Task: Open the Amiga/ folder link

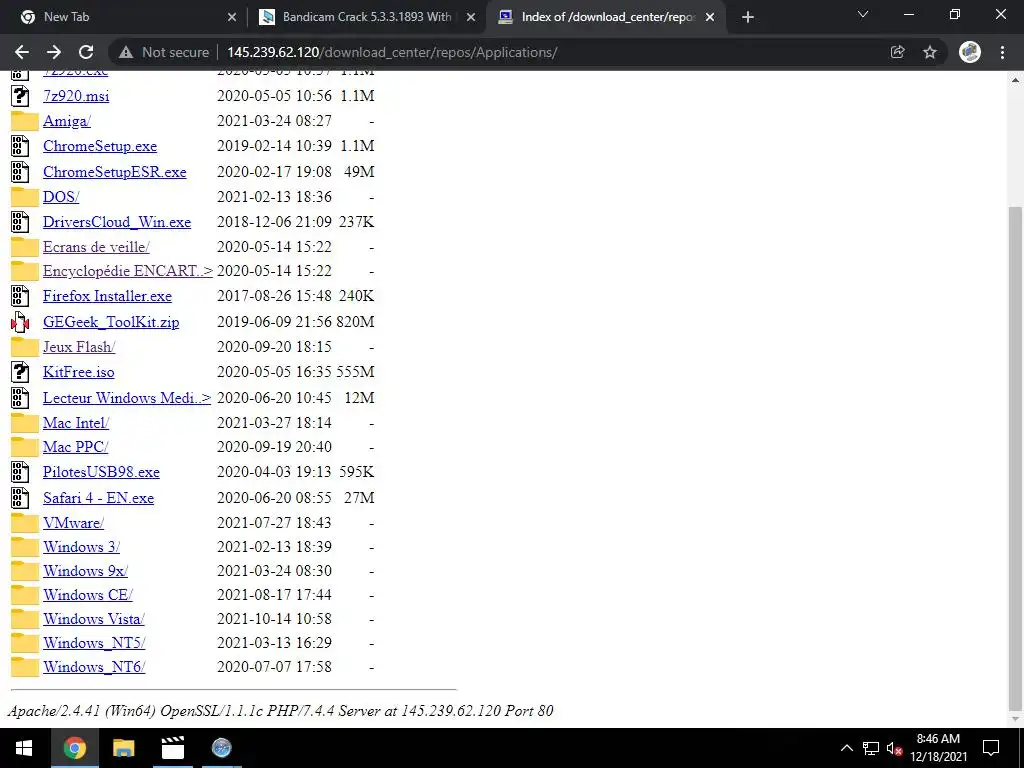Action: [x=67, y=121]
